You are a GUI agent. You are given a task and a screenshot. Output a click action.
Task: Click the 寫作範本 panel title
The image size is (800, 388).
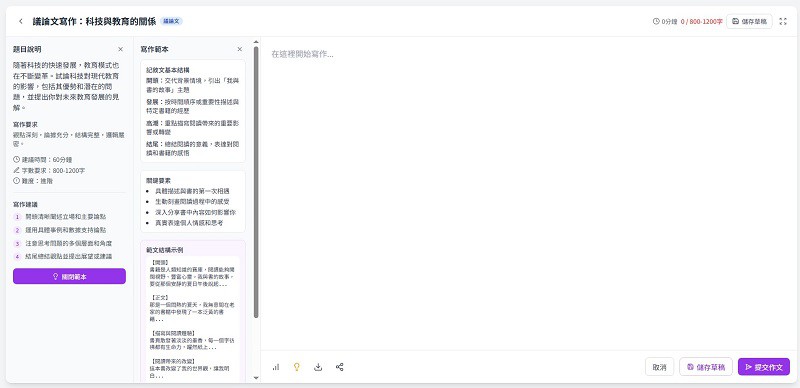pos(155,50)
